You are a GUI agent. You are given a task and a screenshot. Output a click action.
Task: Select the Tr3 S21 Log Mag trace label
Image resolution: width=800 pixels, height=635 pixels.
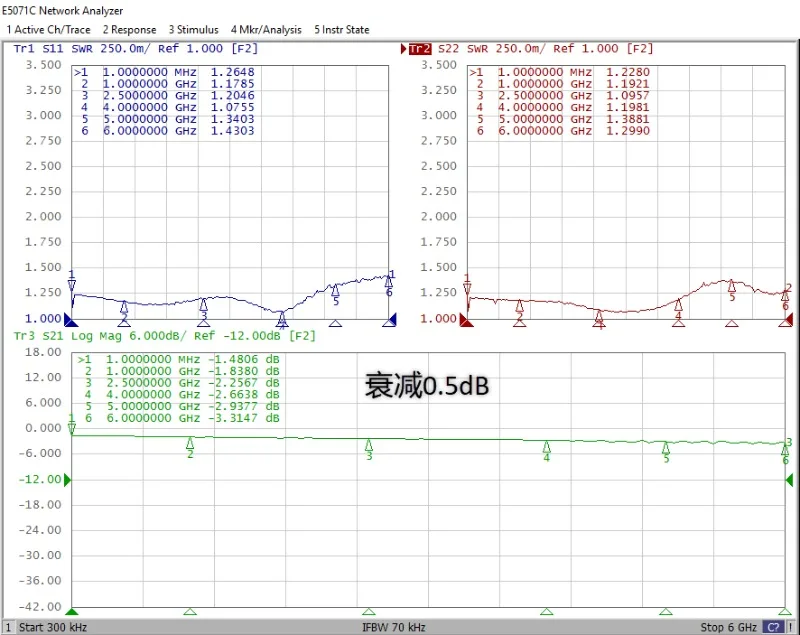pyautogui.click(x=164, y=336)
